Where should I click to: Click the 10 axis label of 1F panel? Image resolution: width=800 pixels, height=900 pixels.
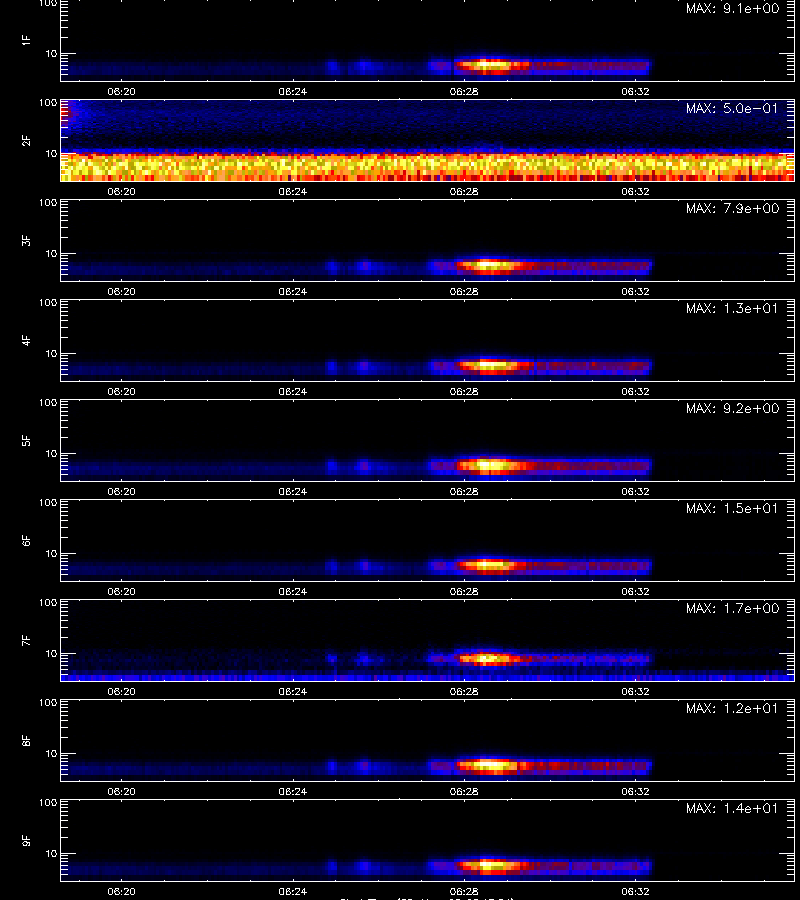point(51,53)
